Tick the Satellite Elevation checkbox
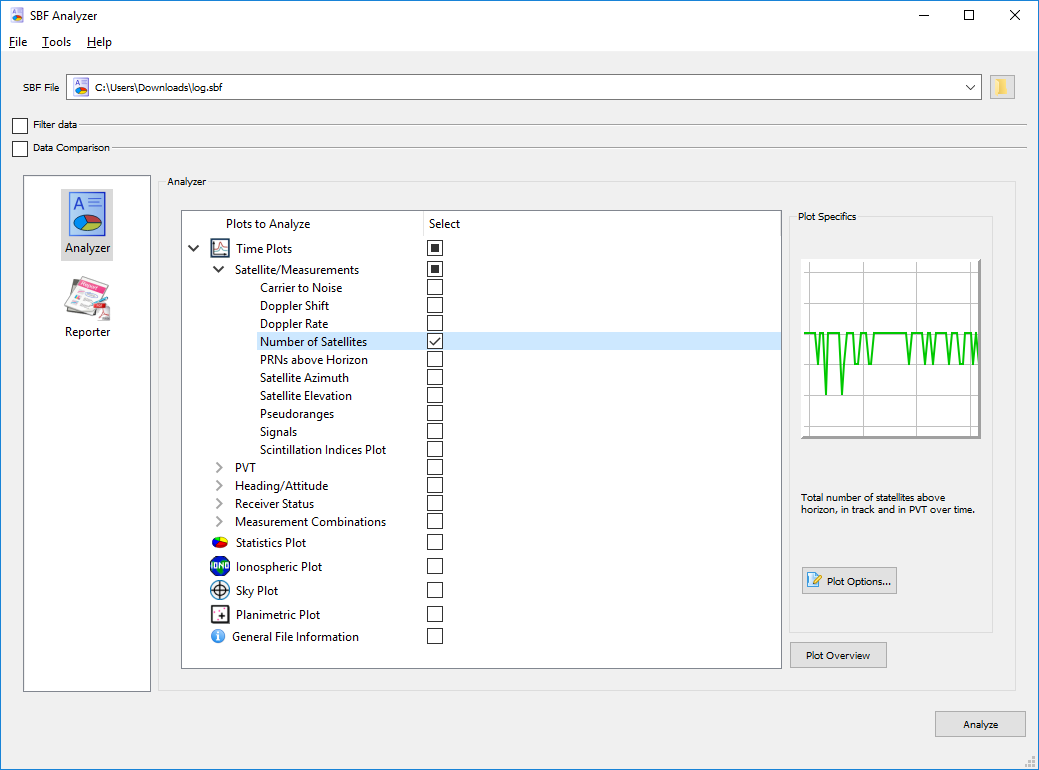The height and width of the screenshot is (770, 1039). point(435,395)
